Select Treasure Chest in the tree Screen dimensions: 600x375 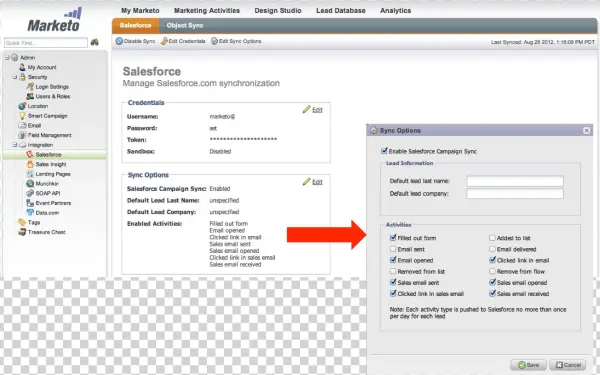point(47,232)
